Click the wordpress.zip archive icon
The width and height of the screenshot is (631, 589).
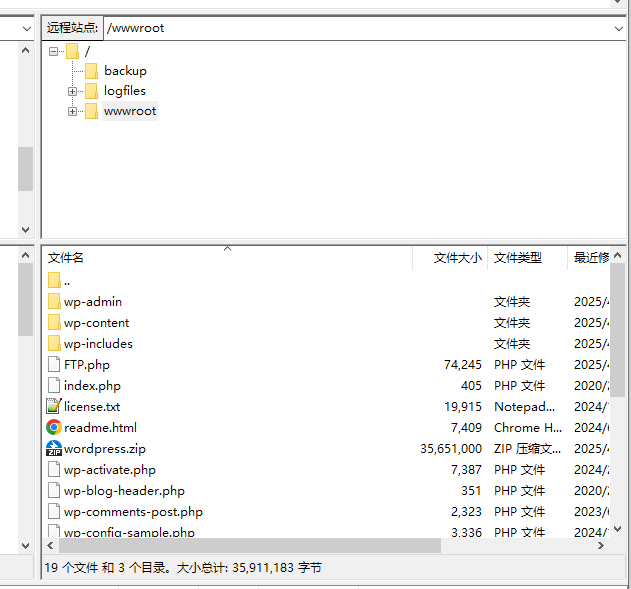coord(54,448)
